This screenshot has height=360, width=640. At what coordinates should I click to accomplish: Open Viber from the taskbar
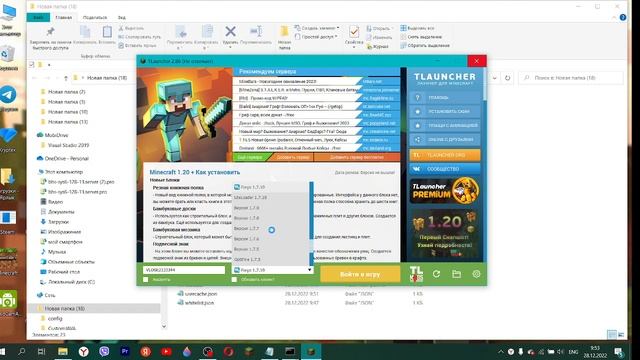[x=104, y=351]
